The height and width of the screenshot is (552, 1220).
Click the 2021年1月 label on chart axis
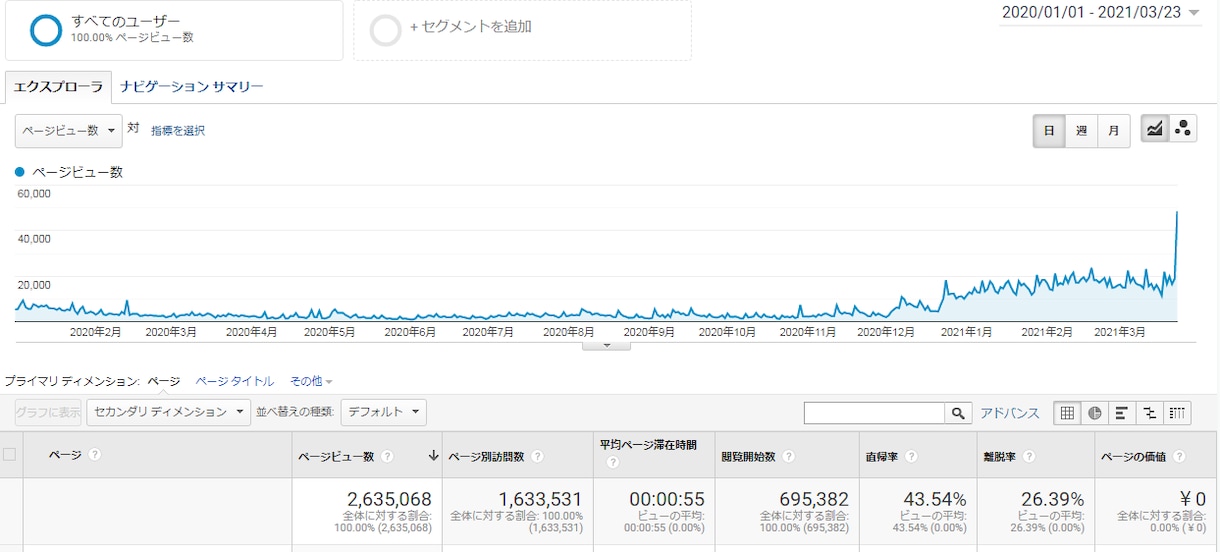tap(965, 331)
